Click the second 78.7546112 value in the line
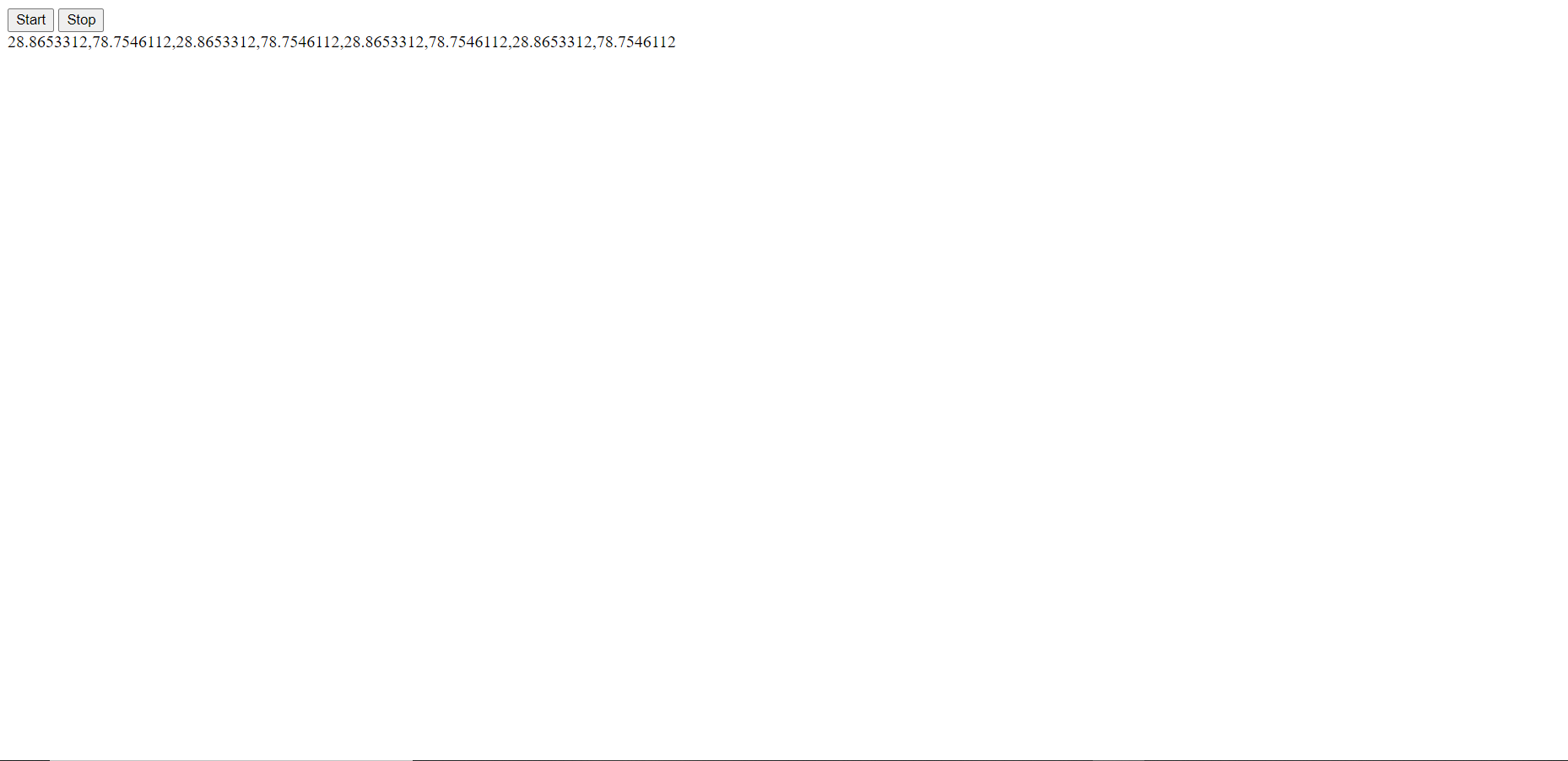 [300, 42]
